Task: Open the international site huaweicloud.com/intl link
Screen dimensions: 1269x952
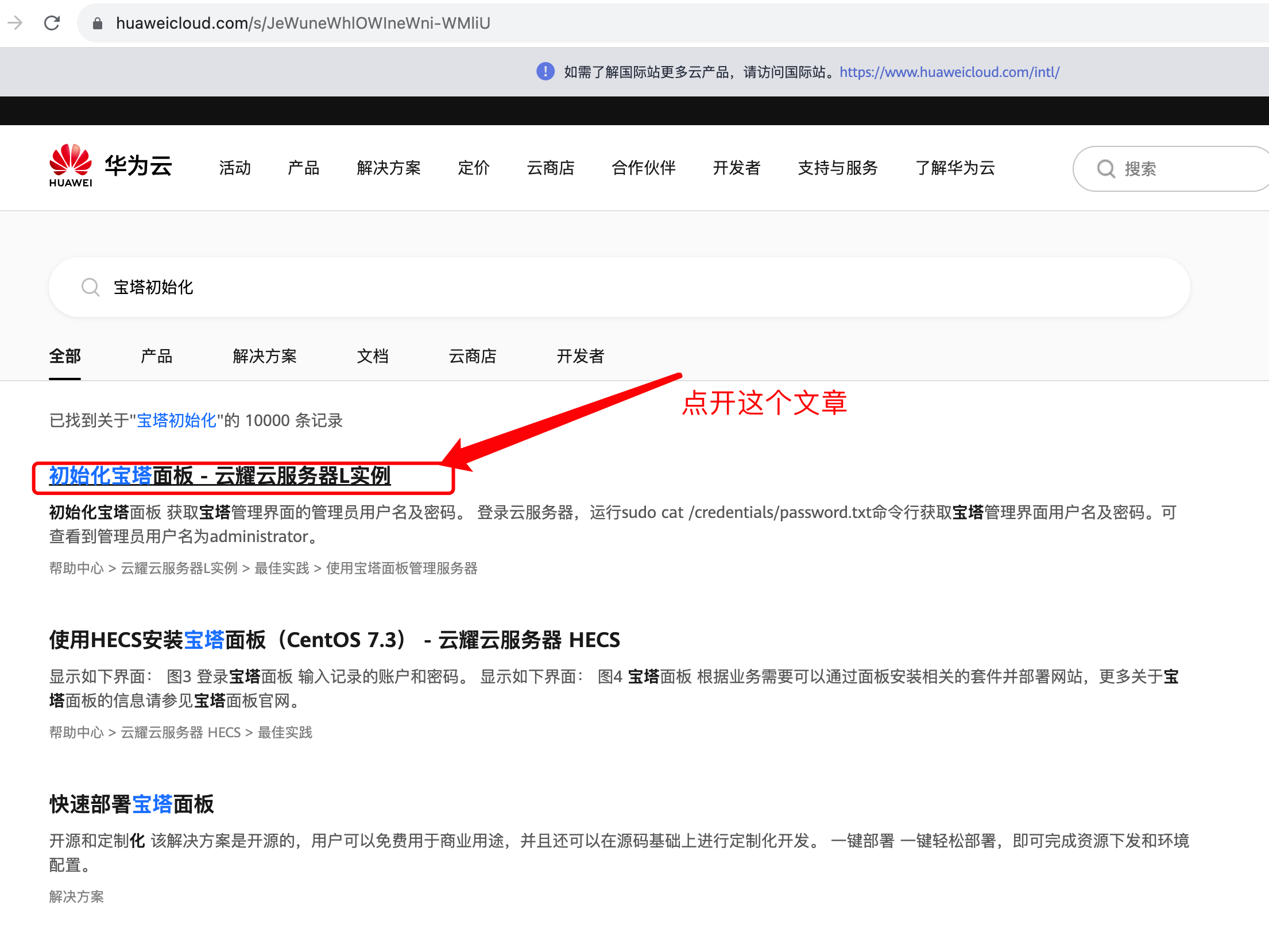Action: pos(950,72)
